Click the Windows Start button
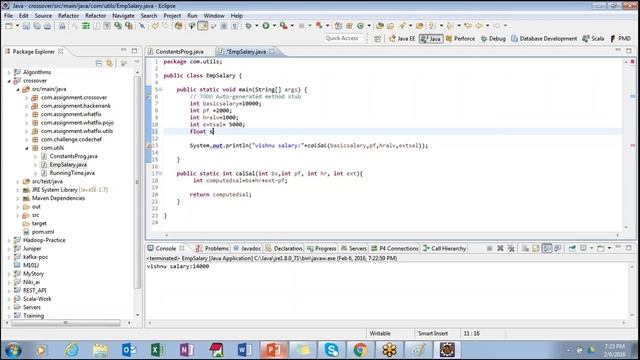Viewport: 640px width, 360px height. [x=13, y=350]
